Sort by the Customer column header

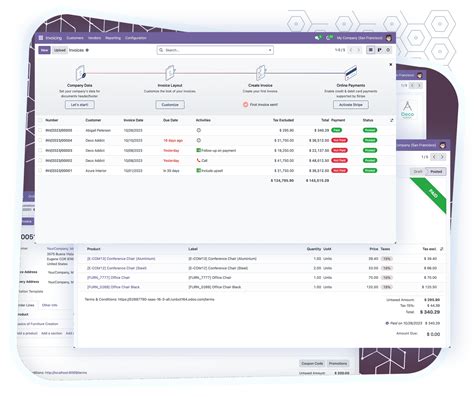[93, 120]
